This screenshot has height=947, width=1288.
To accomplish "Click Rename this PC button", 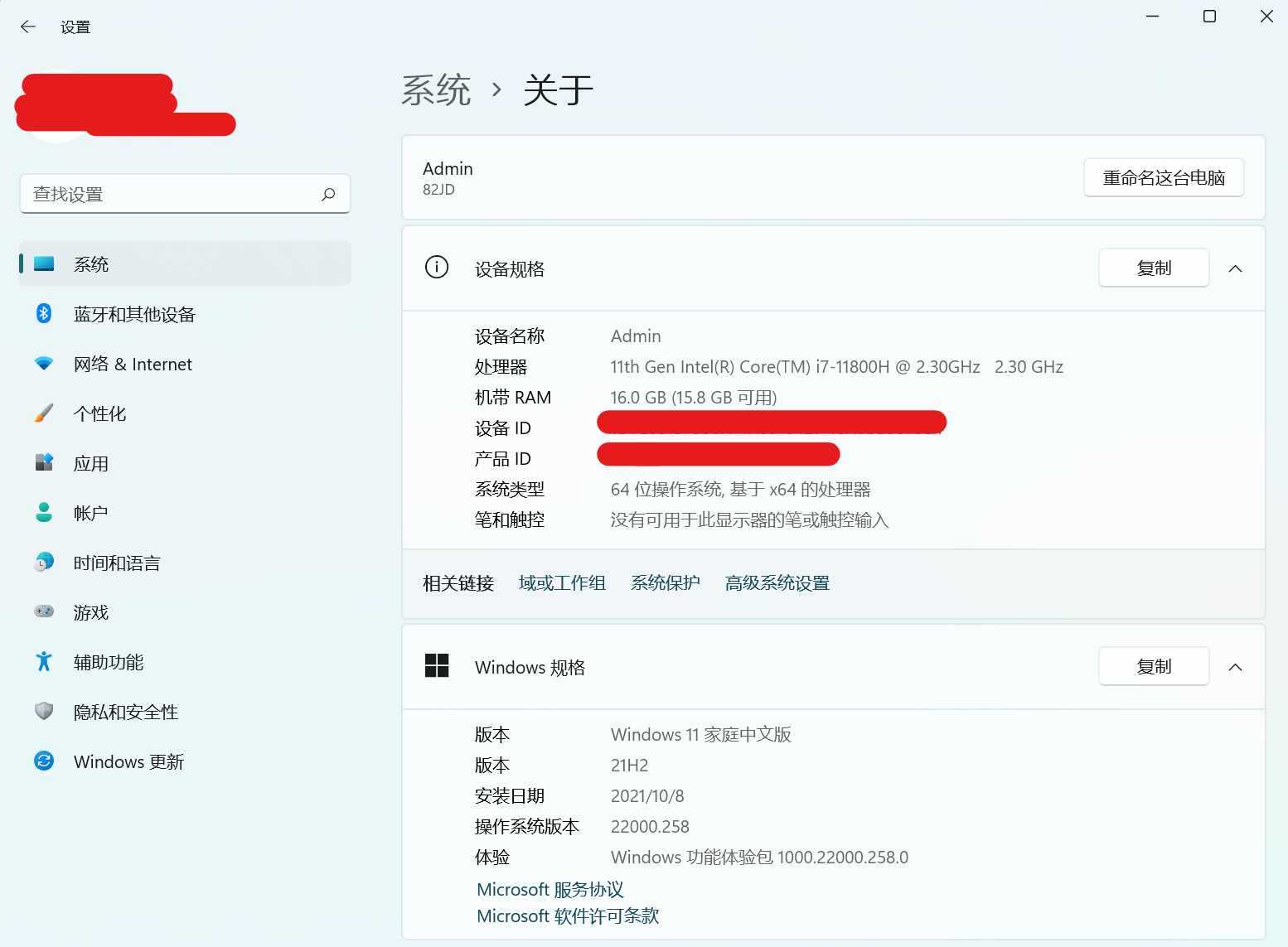I will (1163, 177).
